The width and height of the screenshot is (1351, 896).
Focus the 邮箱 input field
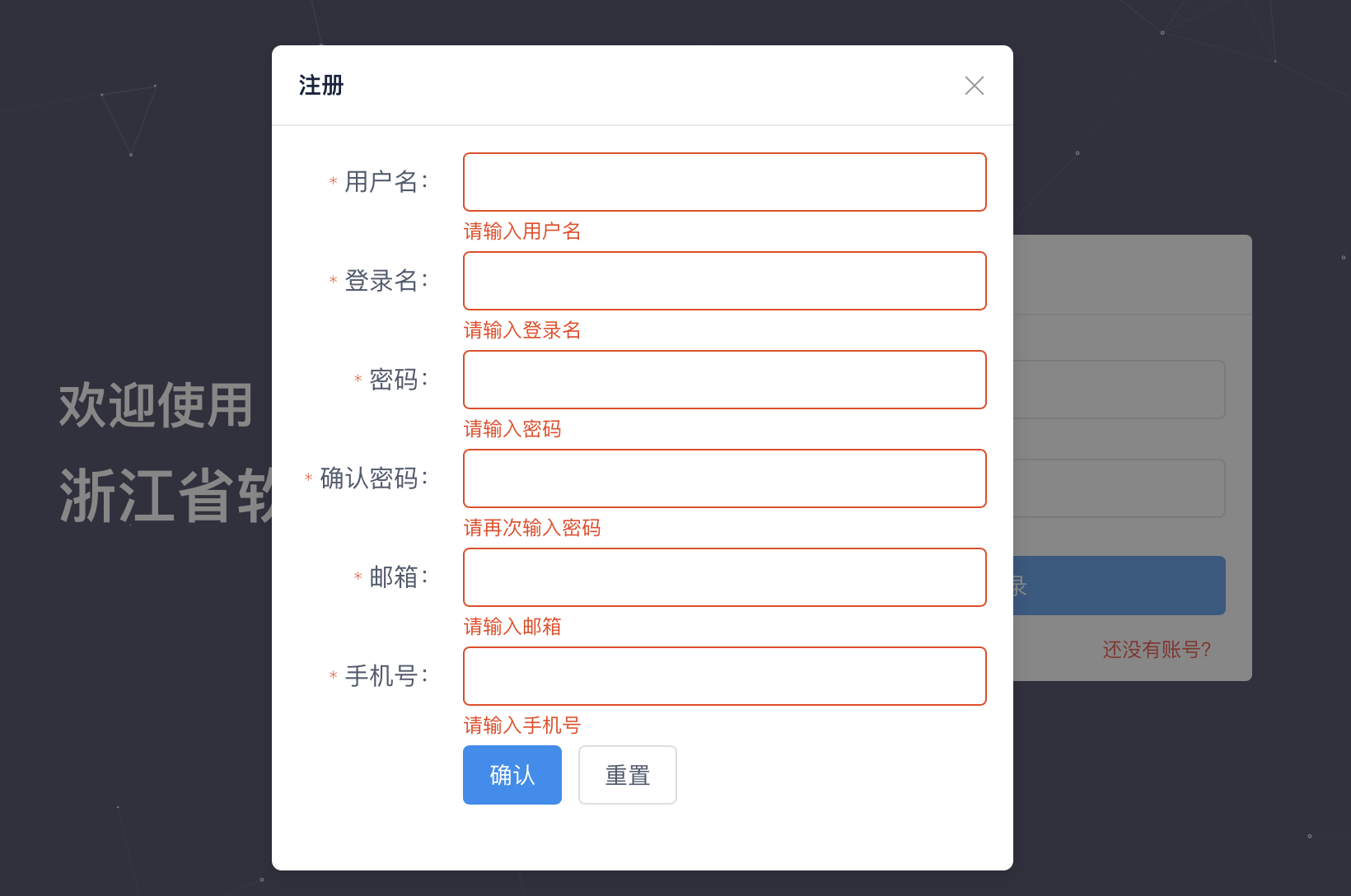pyautogui.click(x=724, y=577)
